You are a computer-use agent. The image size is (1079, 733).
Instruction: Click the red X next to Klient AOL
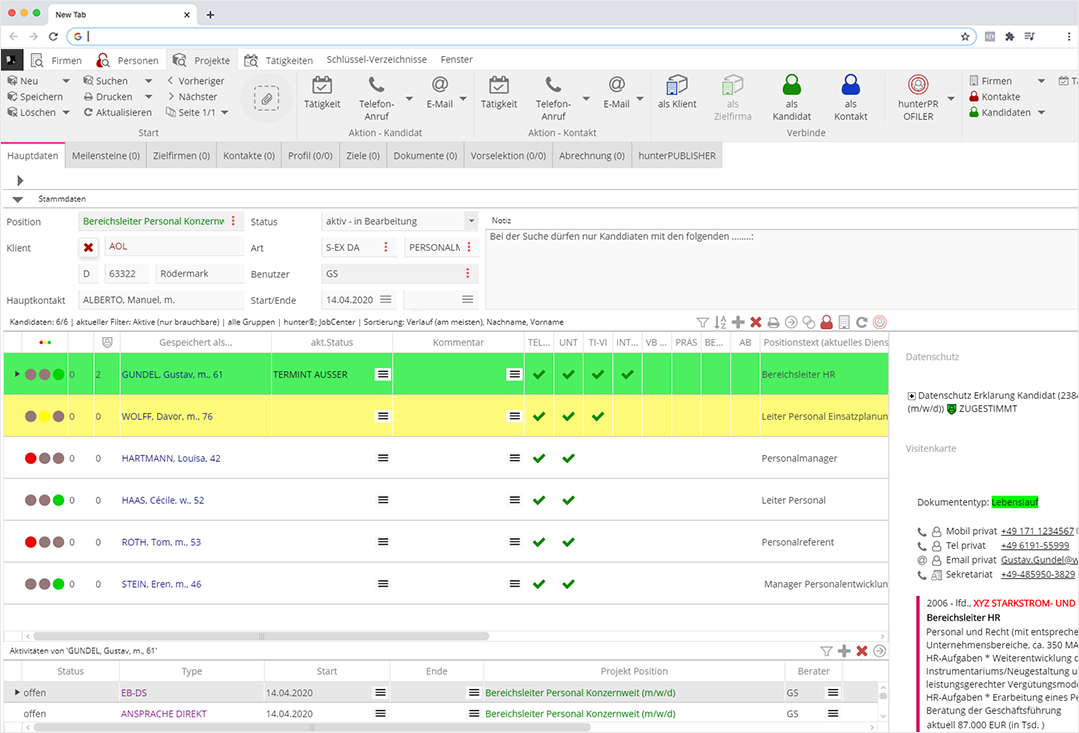(89, 247)
